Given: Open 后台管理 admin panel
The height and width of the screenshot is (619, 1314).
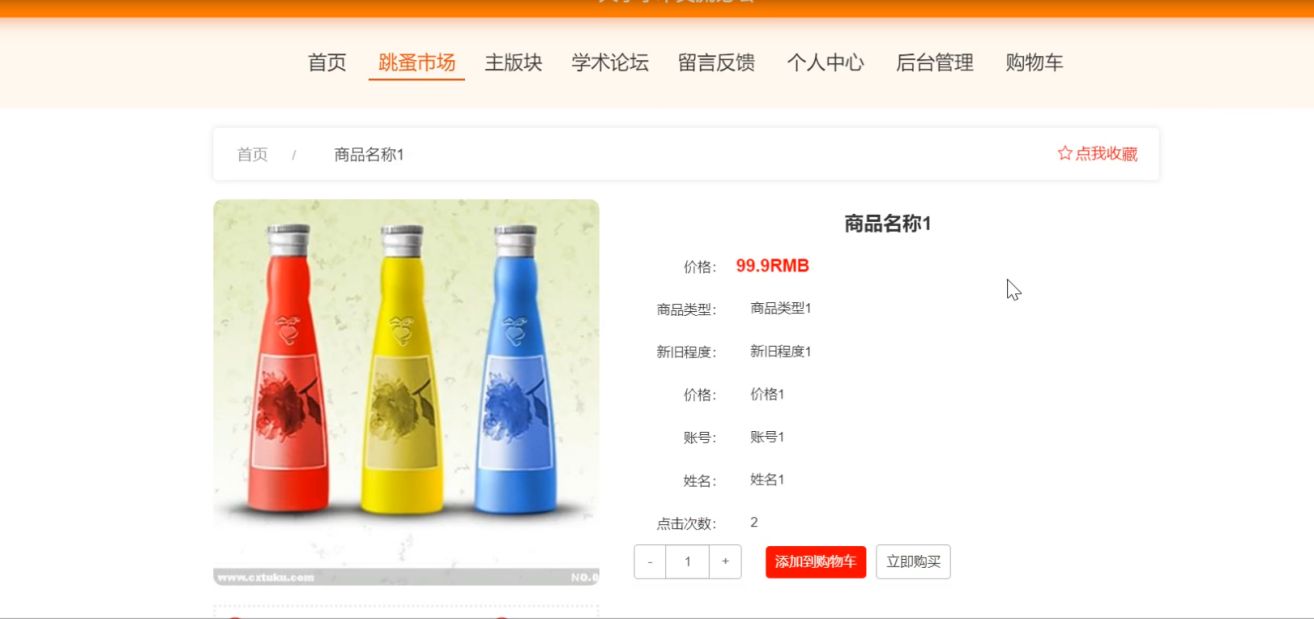Looking at the screenshot, I should coord(935,63).
